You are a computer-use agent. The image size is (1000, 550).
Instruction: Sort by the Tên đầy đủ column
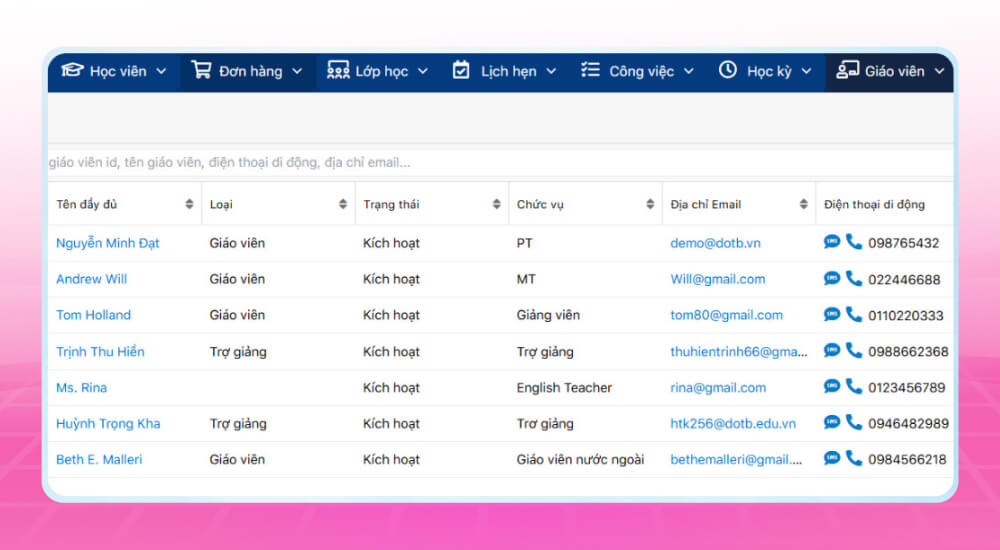pos(190,204)
